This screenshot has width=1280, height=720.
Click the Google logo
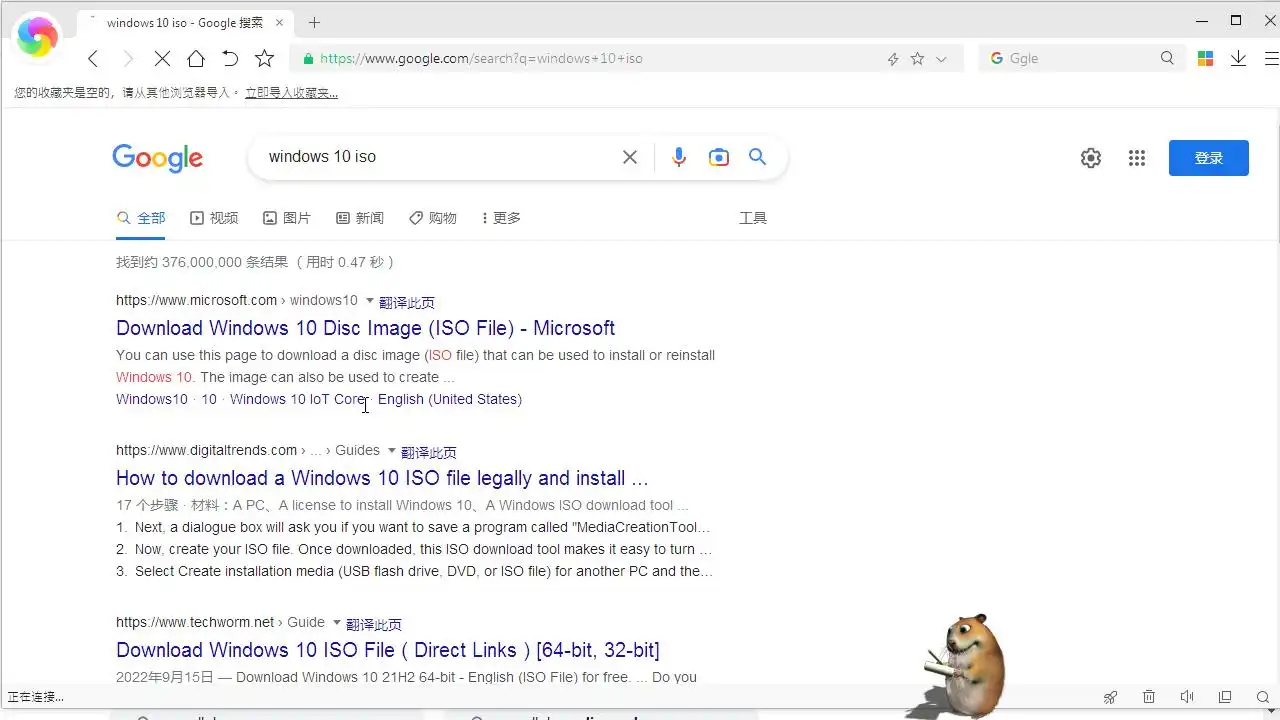[x=157, y=158]
